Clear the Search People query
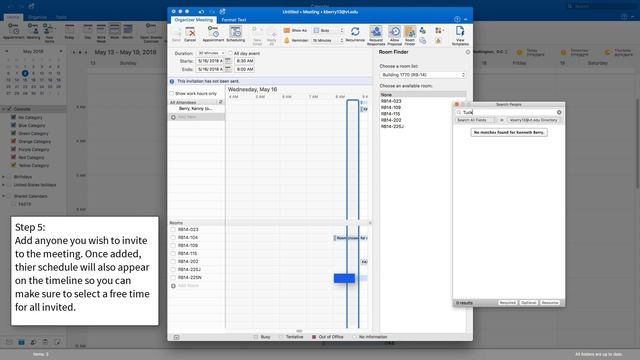Image resolution: width=640 pixels, height=360 pixels. [x=559, y=112]
